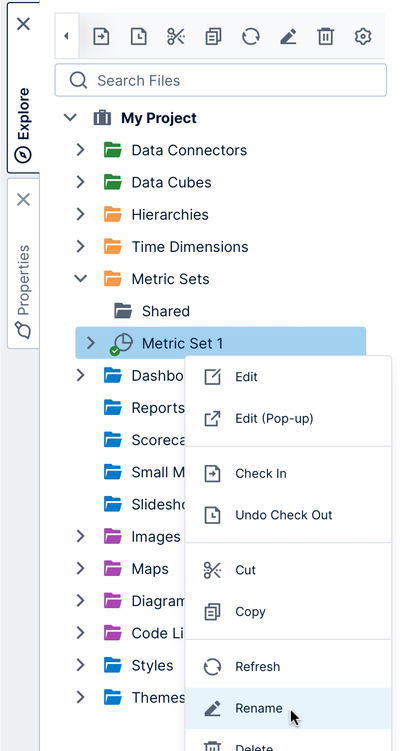Image resolution: width=400 pixels, height=751 pixels.
Task: Click the Cut scissors toolbar icon
Action: [176, 36]
